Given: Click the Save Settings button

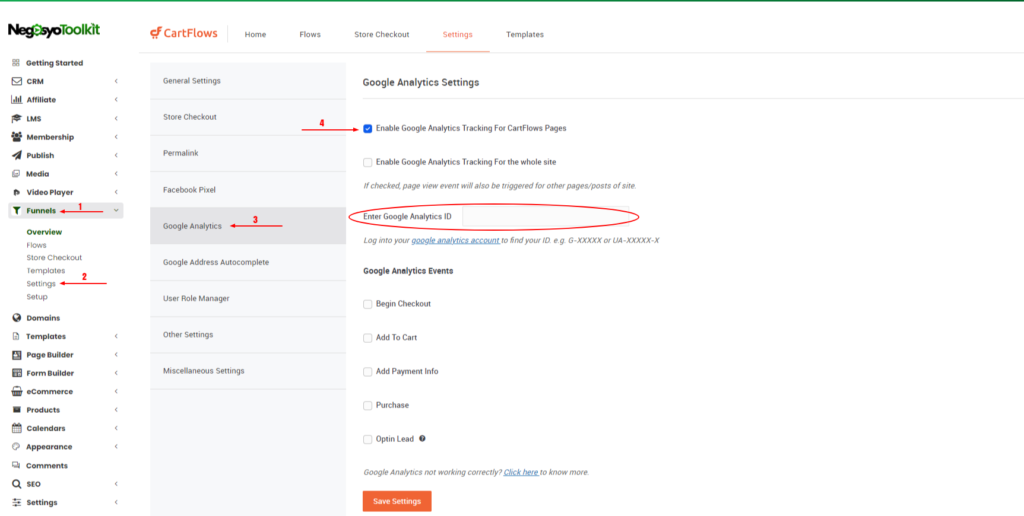Looking at the screenshot, I should (x=397, y=501).
